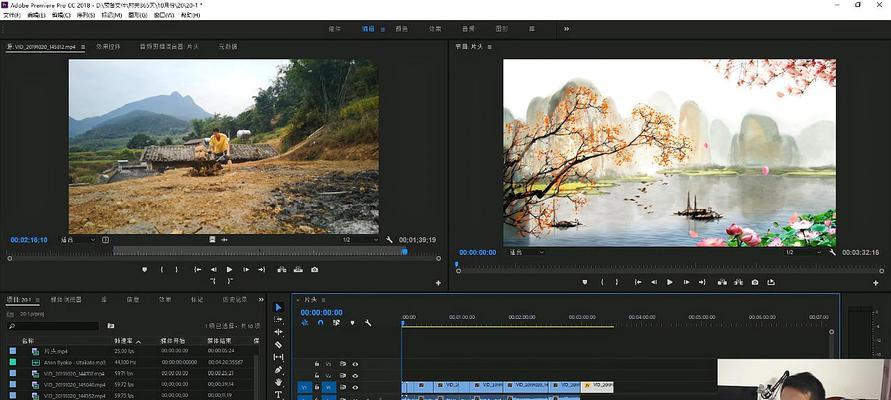891x400 pixels.
Task: Step back one frame in source monitor
Action: (x=214, y=269)
